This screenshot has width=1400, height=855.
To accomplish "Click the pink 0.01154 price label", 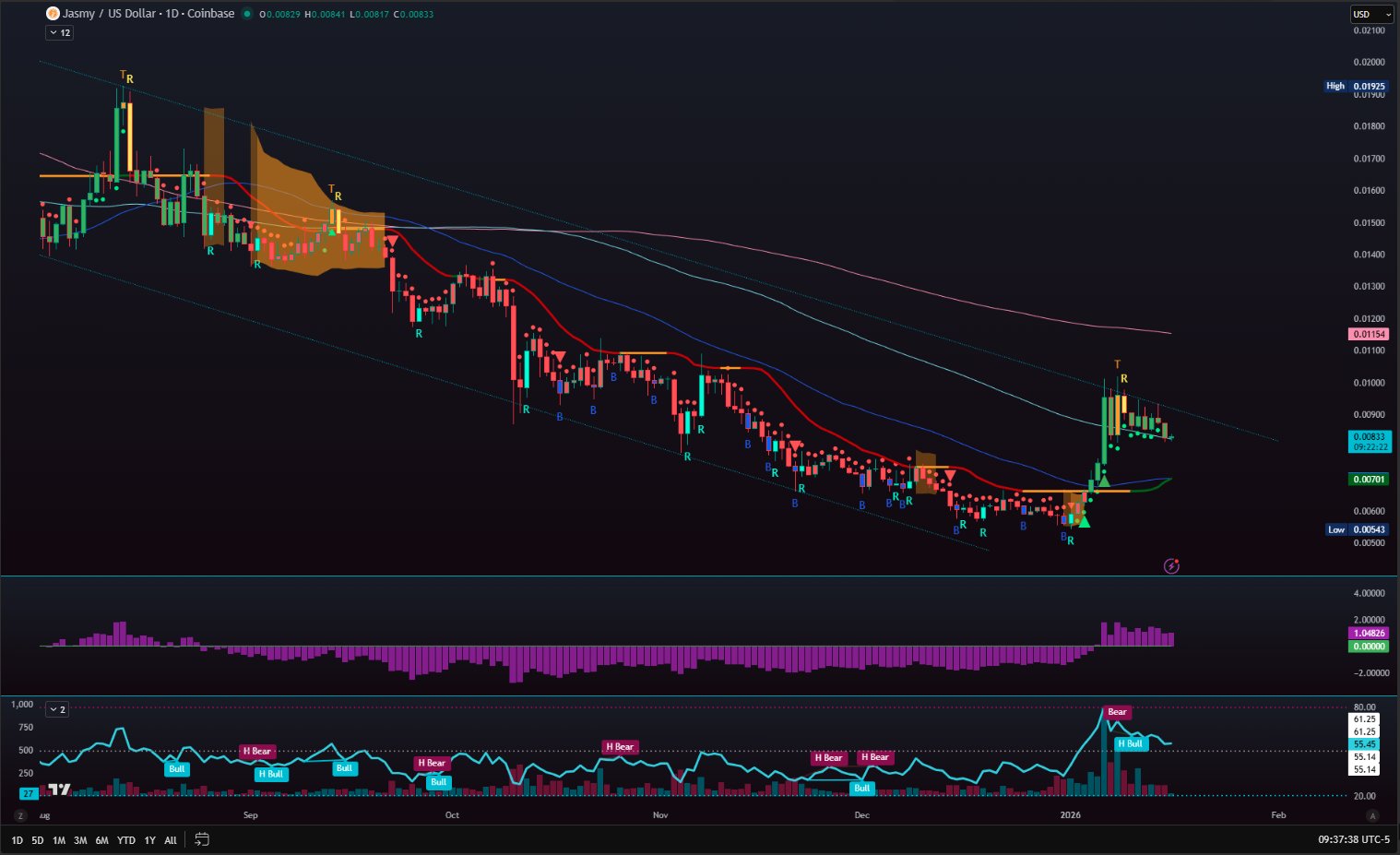I will (x=1369, y=334).
